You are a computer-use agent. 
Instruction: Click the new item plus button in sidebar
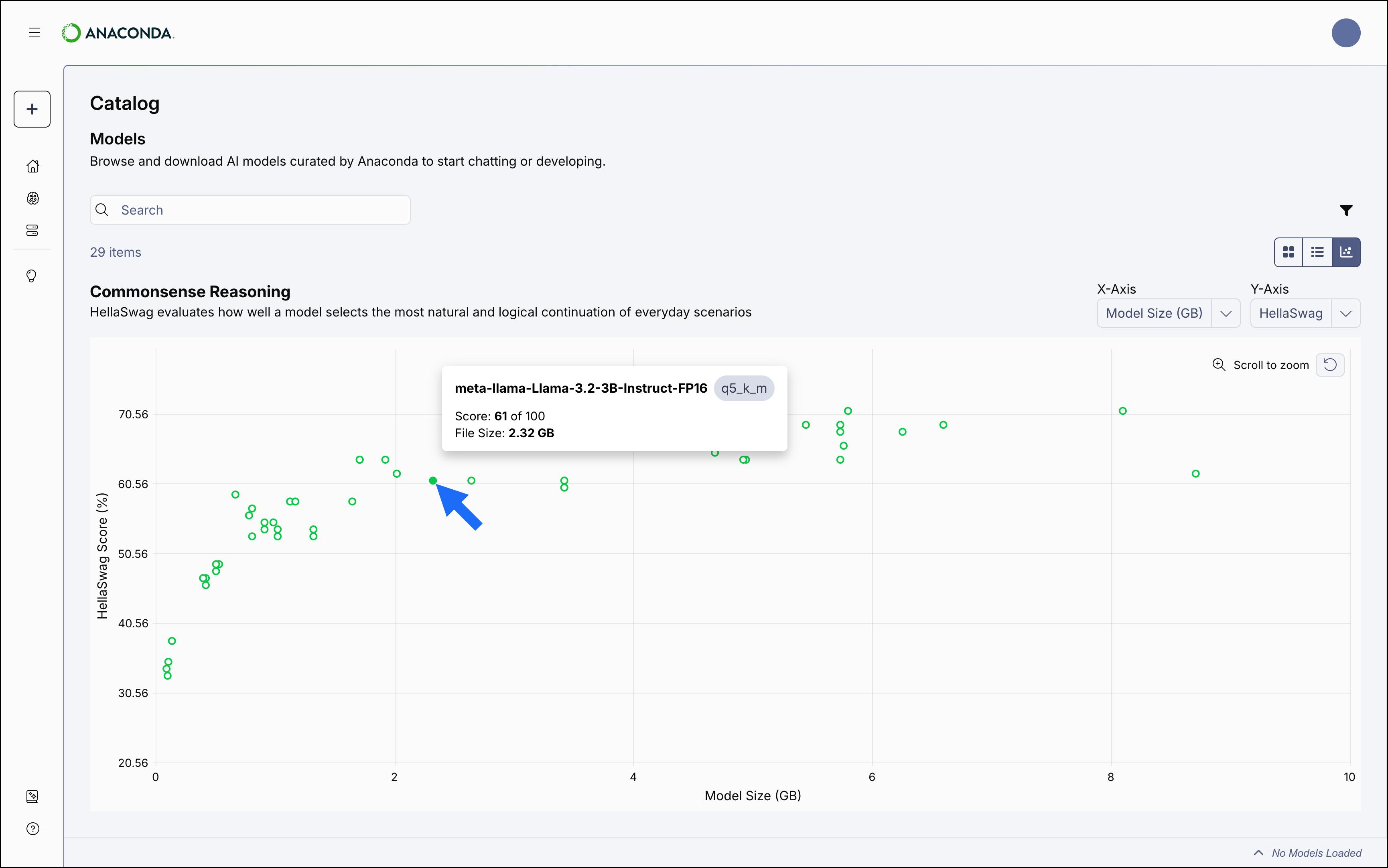[x=32, y=109]
